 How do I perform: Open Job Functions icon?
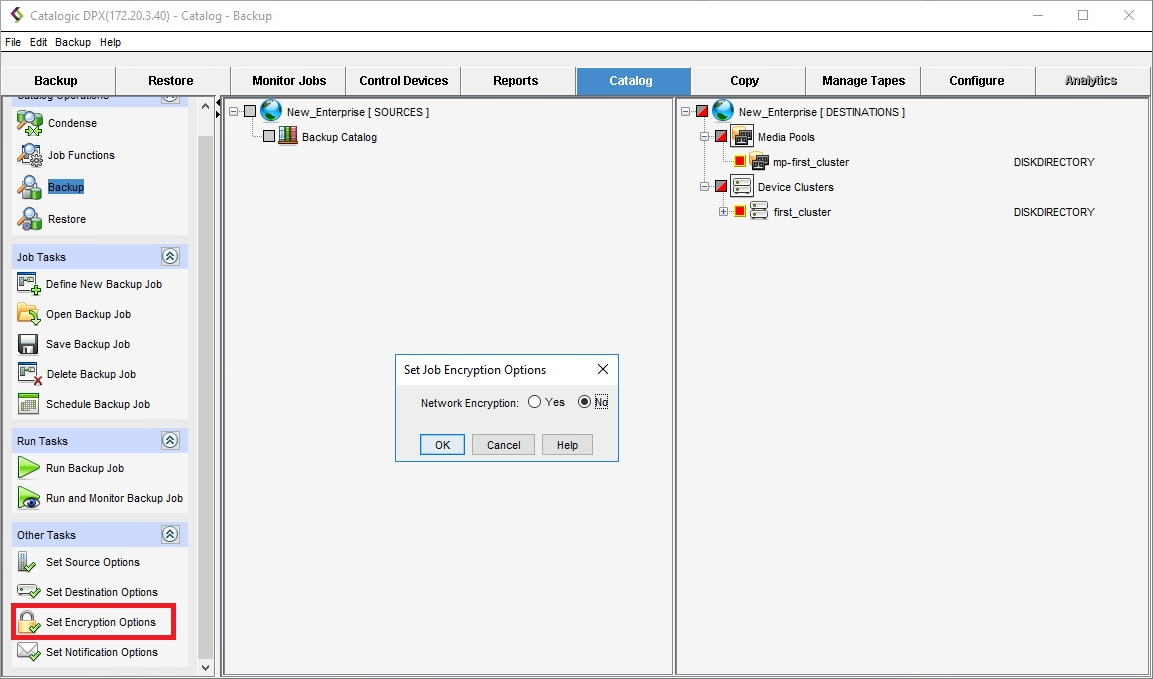click(29, 155)
